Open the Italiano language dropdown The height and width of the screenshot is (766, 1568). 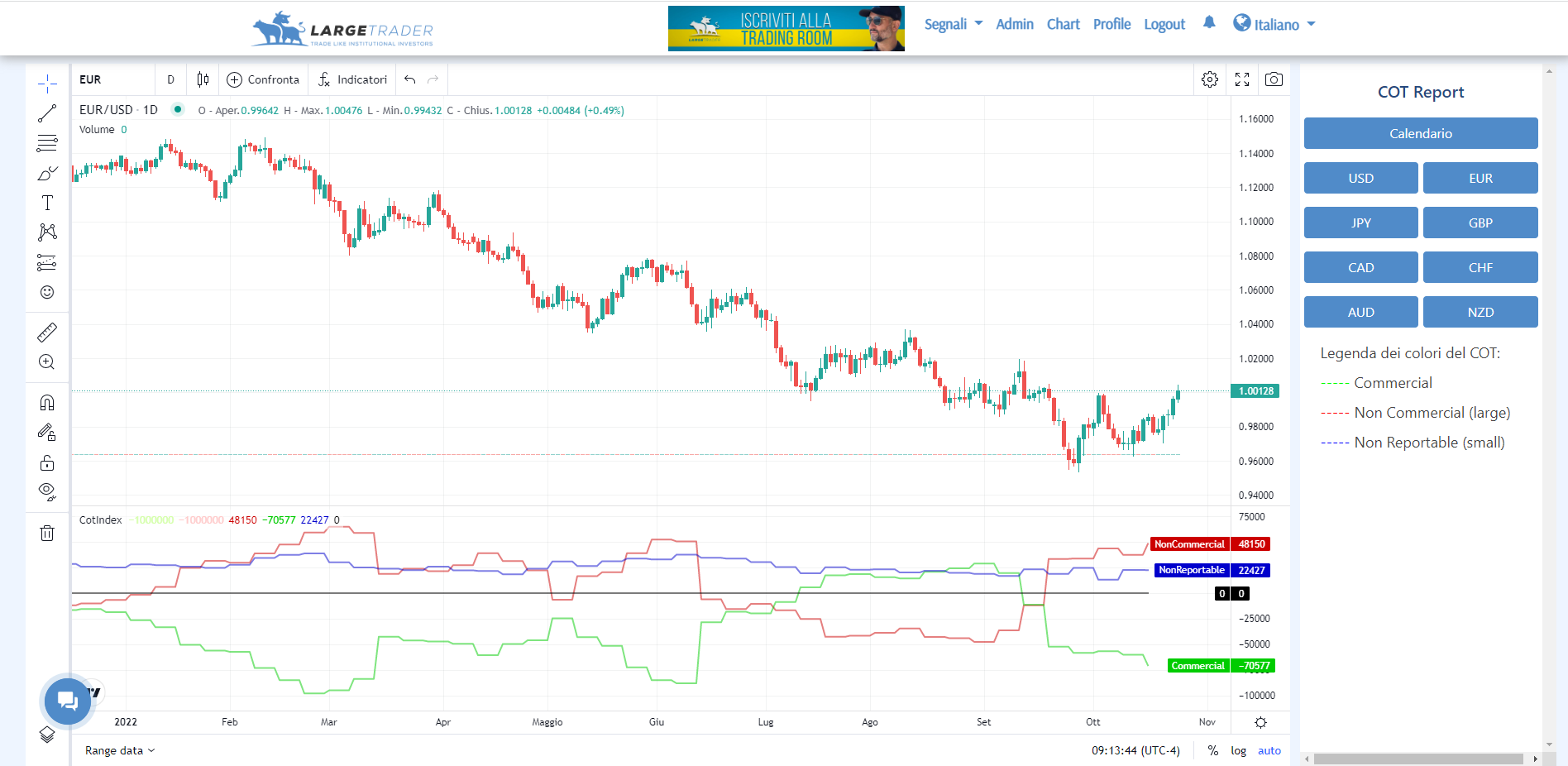click(1274, 24)
